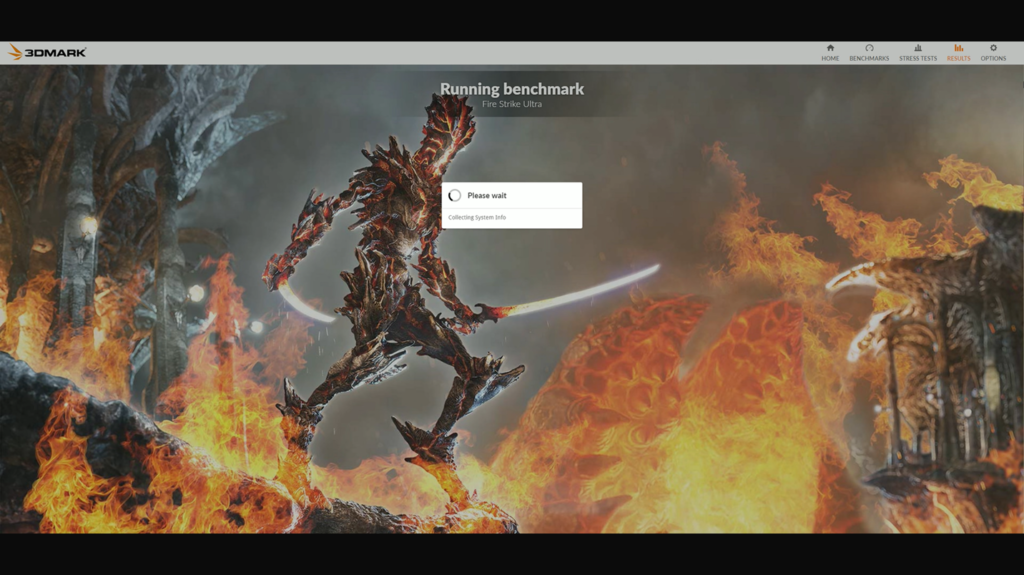Viewport: 1024px width, 575px height.
Task: Open the BENCHMARKS text label
Action: point(869,58)
